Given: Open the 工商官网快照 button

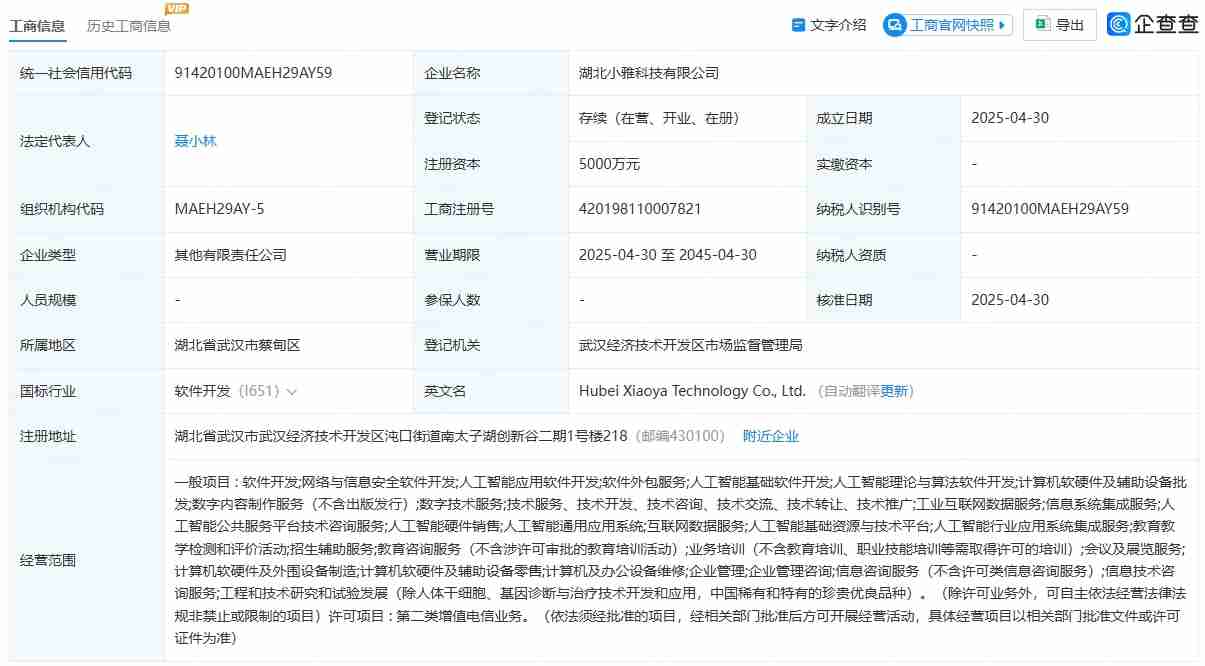Looking at the screenshot, I should 948,25.
